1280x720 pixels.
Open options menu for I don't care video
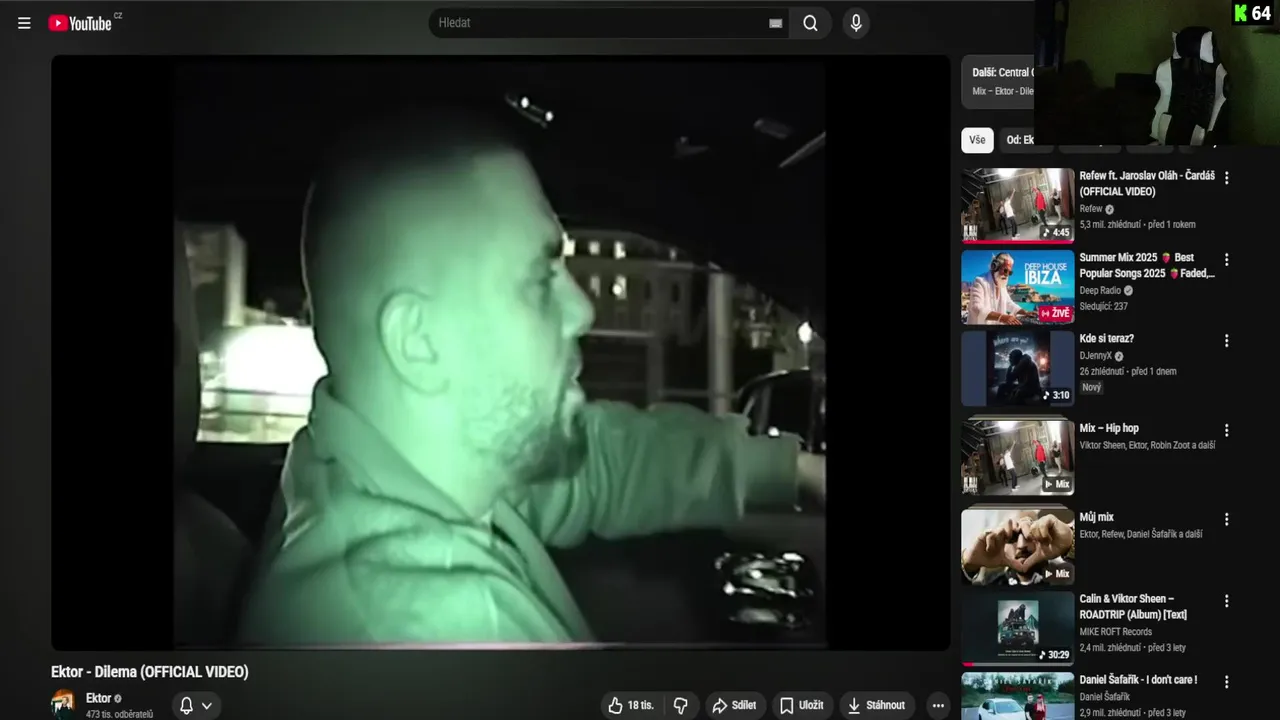(1227, 683)
